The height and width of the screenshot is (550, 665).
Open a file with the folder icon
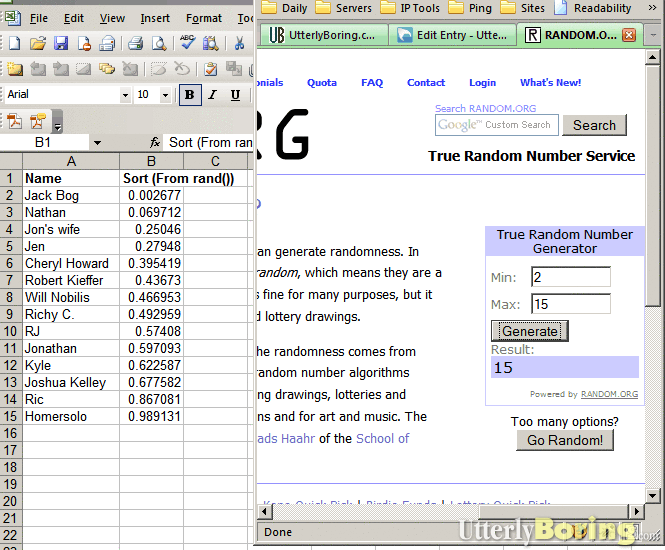coord(37,43)
